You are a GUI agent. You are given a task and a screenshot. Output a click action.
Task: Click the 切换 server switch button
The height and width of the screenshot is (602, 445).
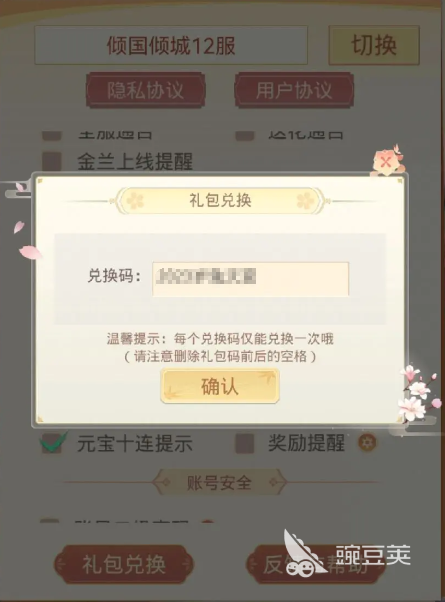pyautogui.click(x=374, y=45)
